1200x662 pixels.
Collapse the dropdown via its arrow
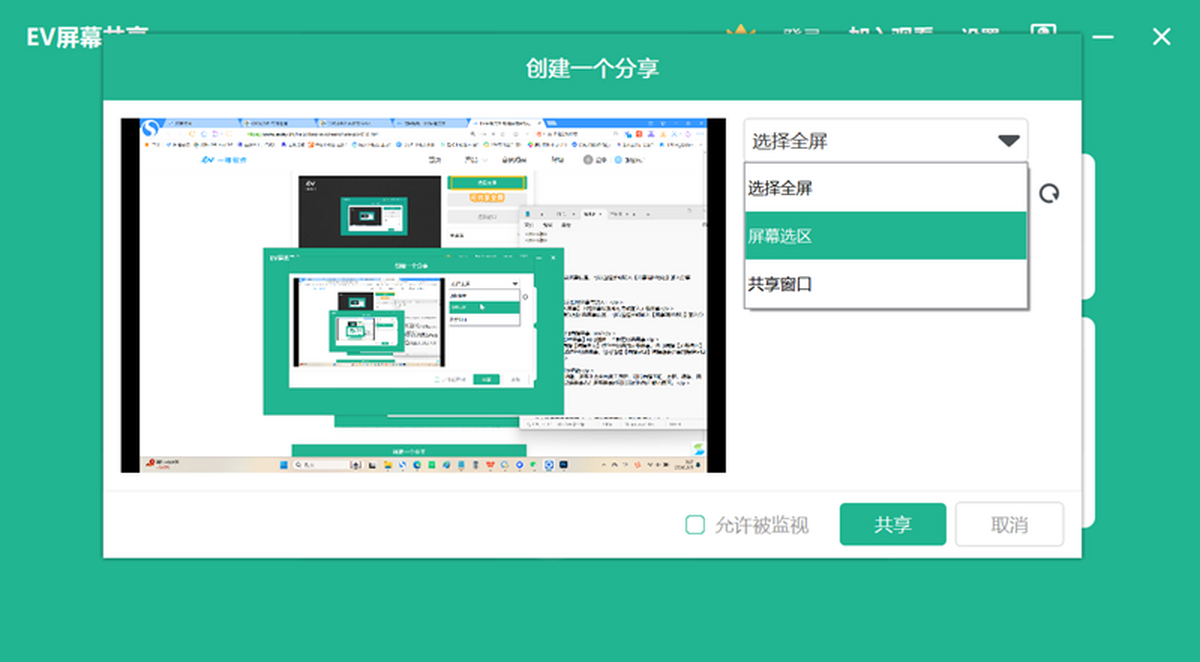(1008, 141)
